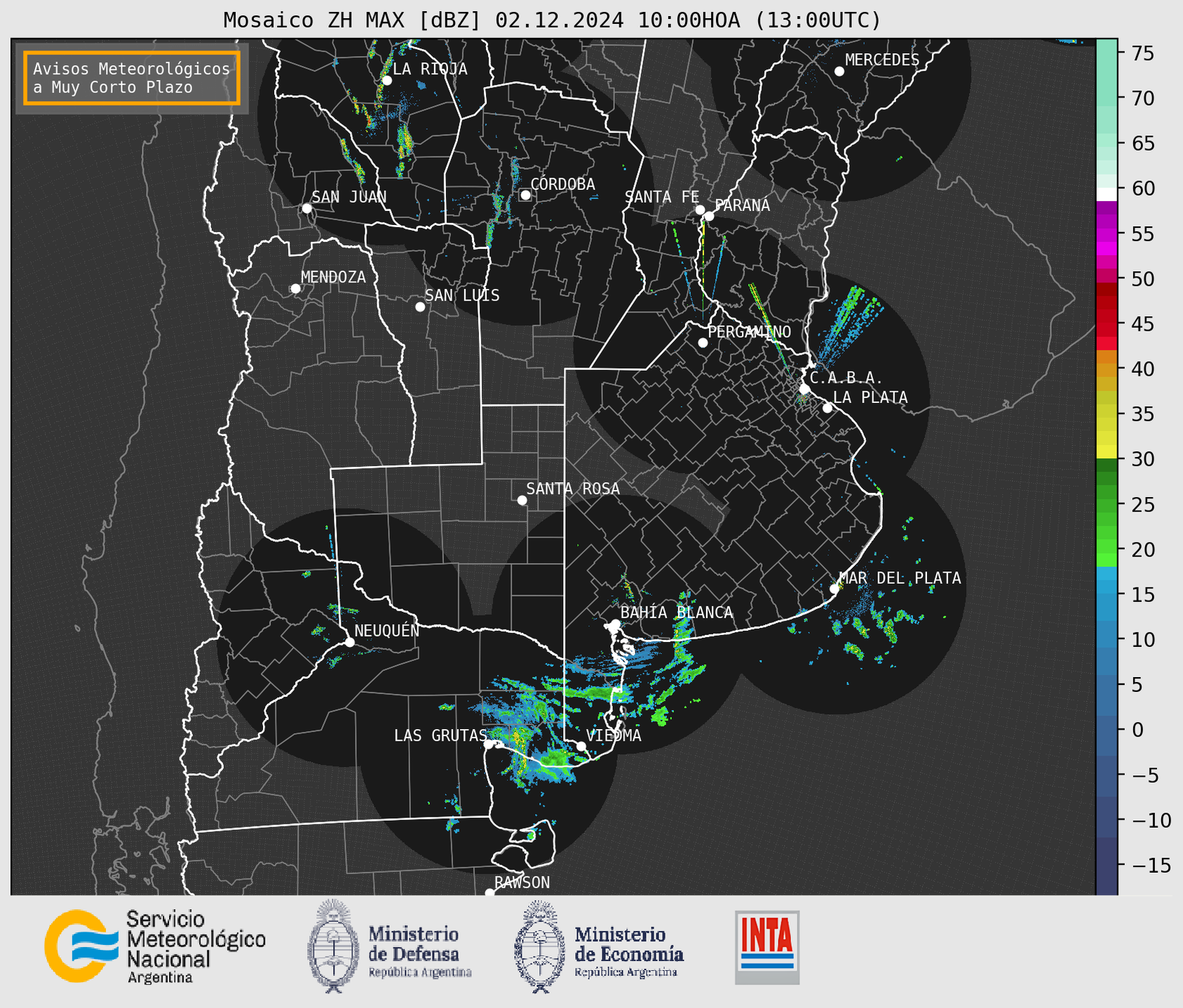The height and width of the screenshot is (1008, 1183).
Task: Click the 50 tick label on colorbar
Action: pos(1142,279)
